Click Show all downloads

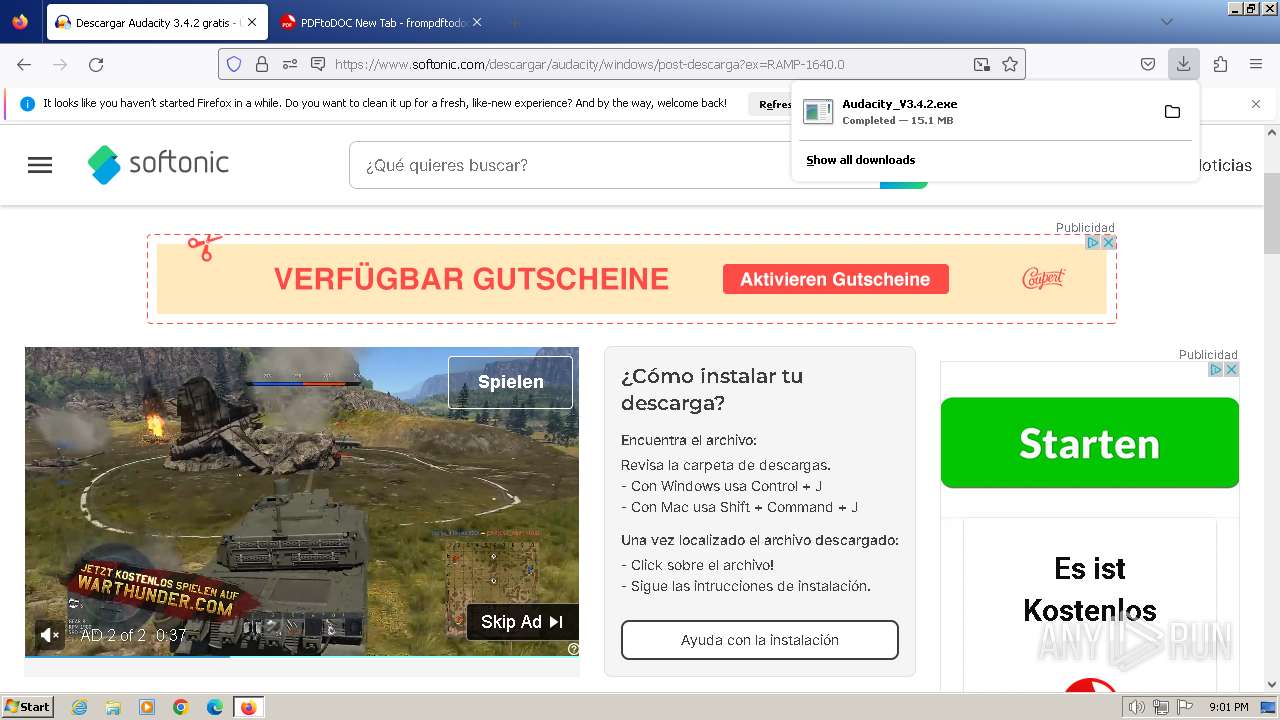click(x=861, y=160)
